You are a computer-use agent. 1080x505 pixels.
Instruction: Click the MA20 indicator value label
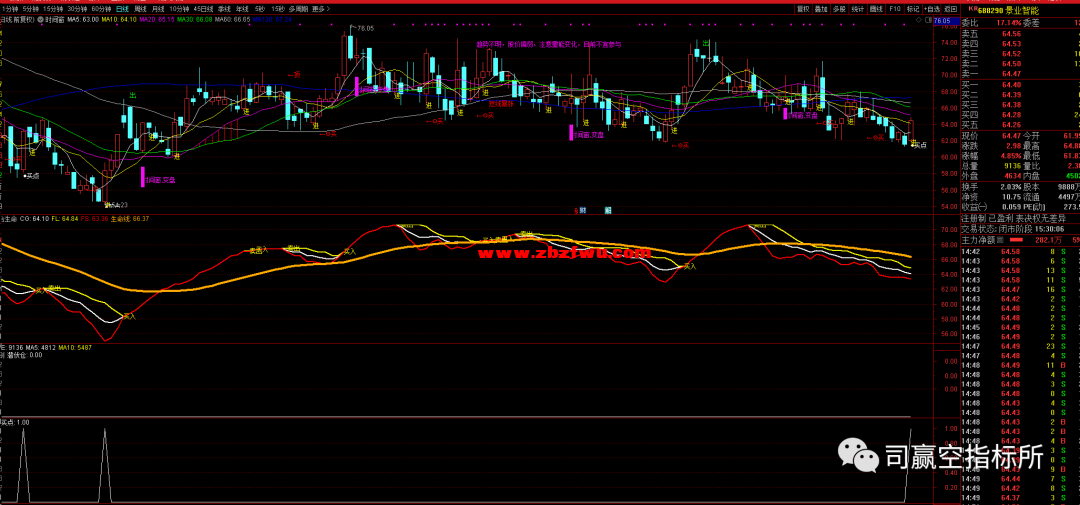click(157, 20)
